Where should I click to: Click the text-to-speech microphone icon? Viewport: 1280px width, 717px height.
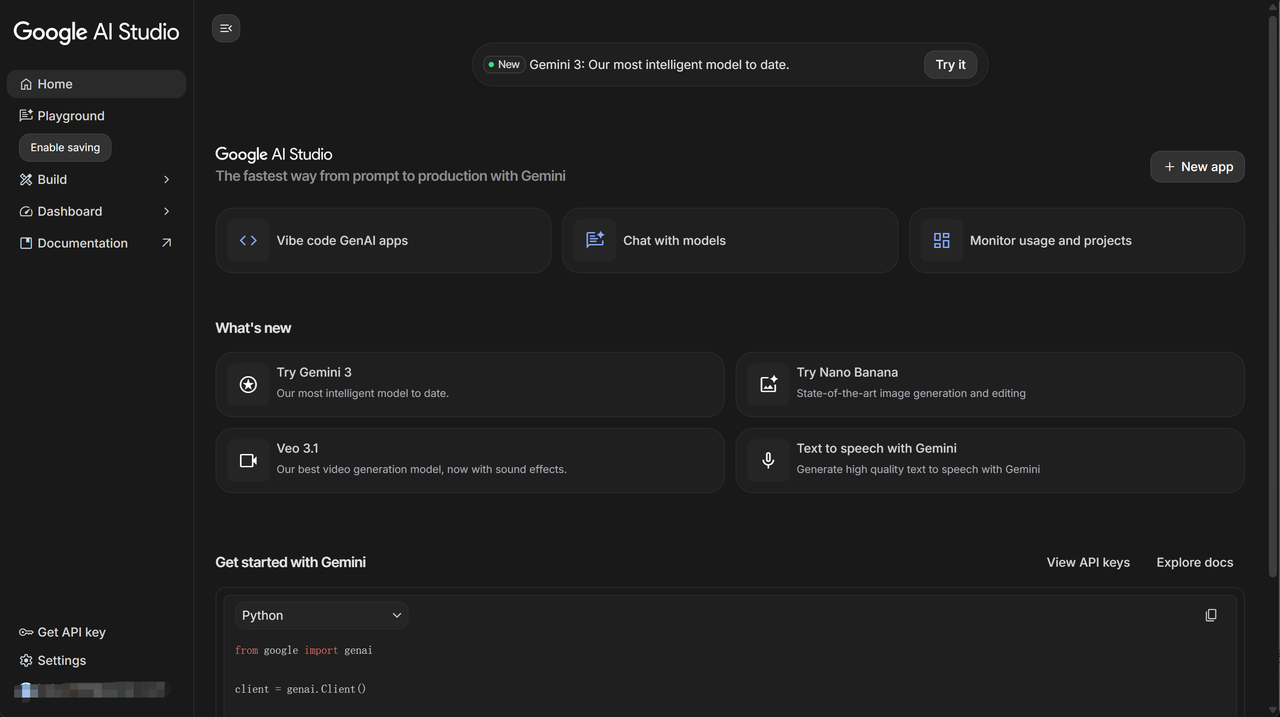pyautogui.click(x=768, y=460)
